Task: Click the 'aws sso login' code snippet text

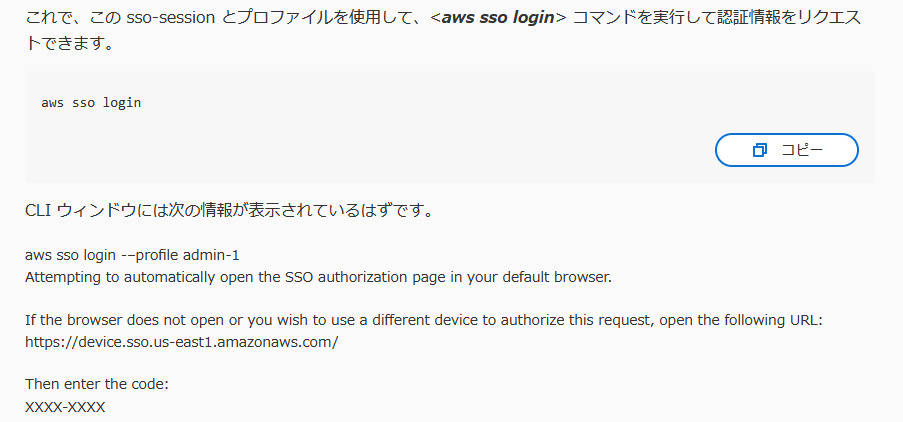Action: [91, 103]
